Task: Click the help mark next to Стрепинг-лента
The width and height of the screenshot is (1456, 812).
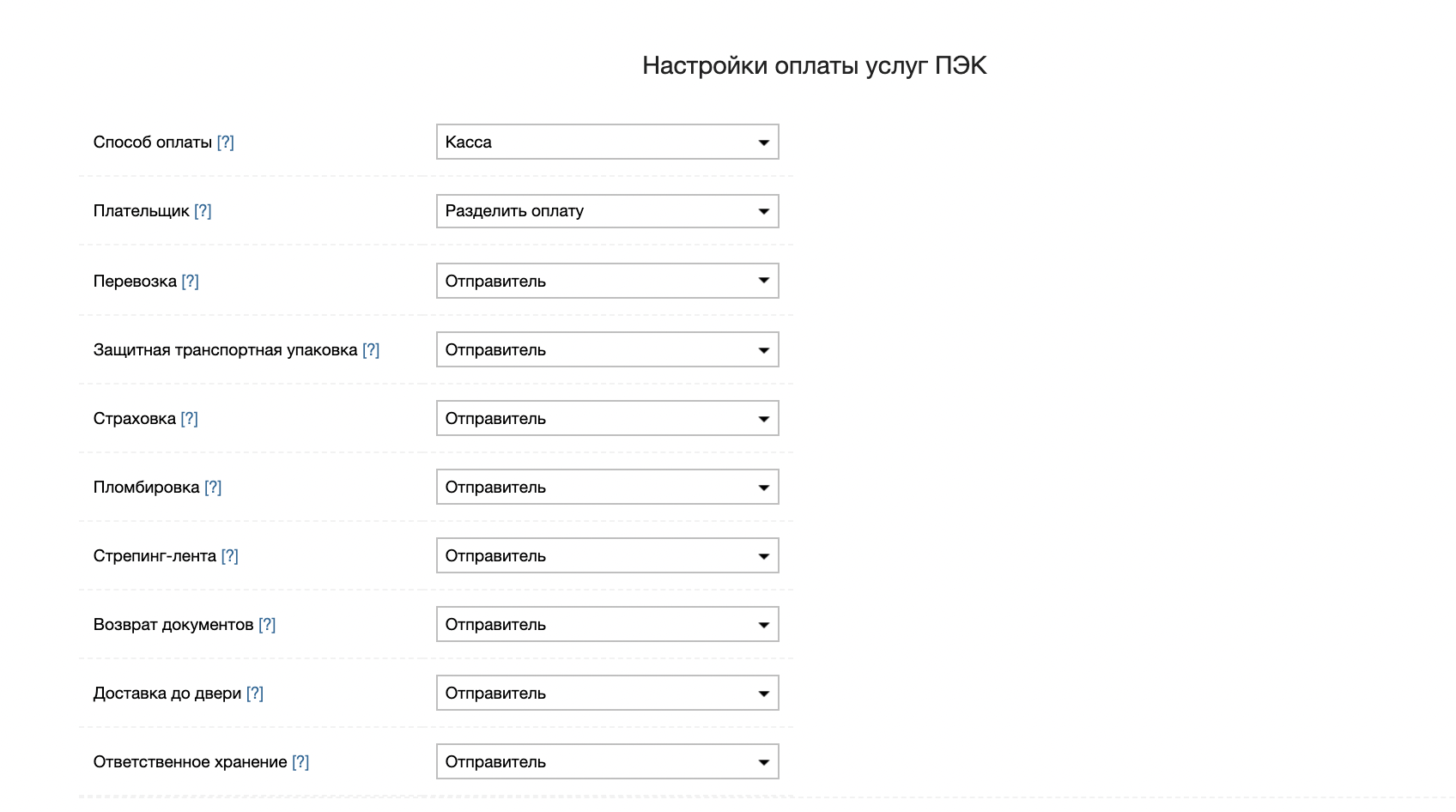Action: (229, 556)
